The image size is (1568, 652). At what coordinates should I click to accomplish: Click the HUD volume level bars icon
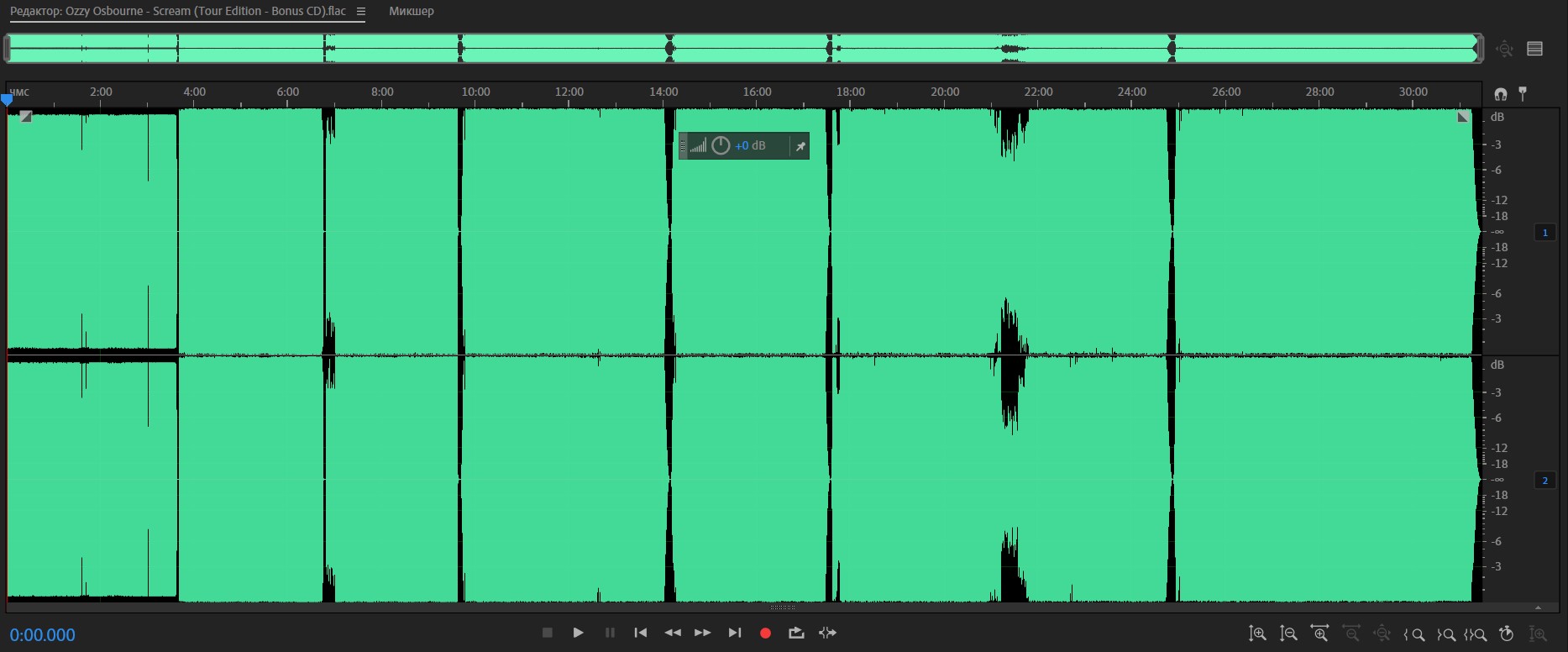[698, 146]
